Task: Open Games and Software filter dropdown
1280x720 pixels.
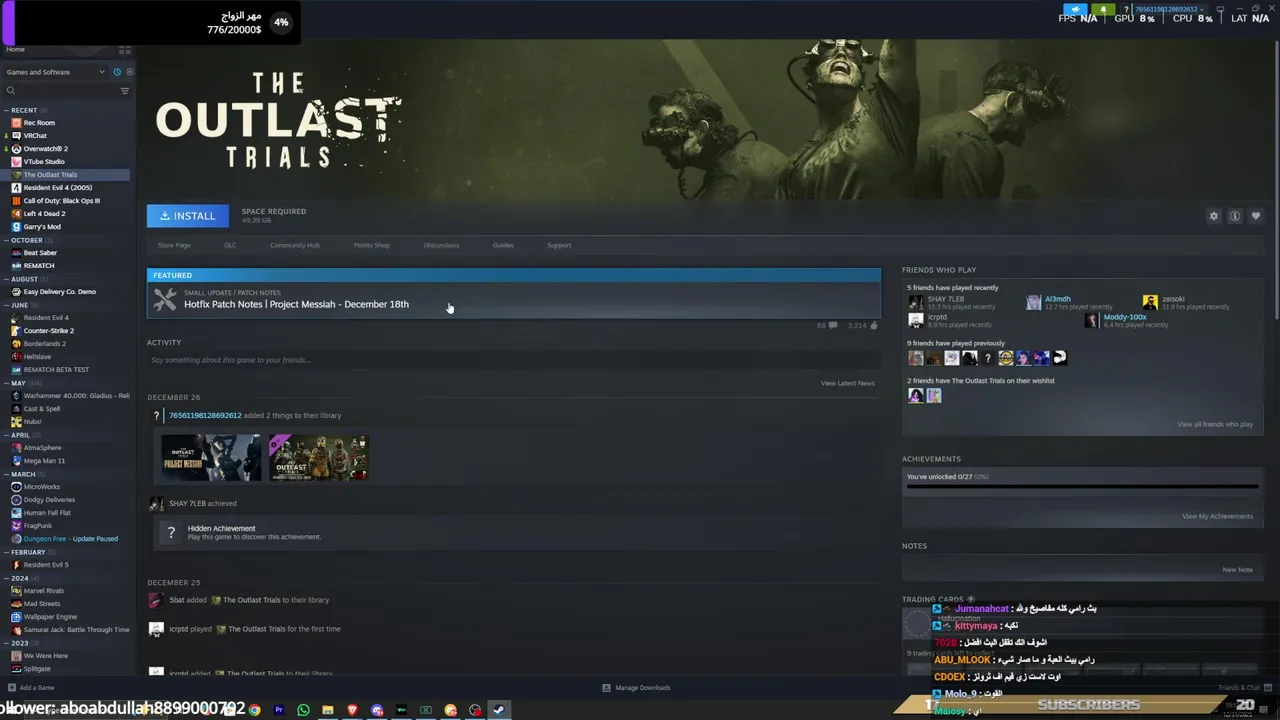Action: click(x=55, y=72)
